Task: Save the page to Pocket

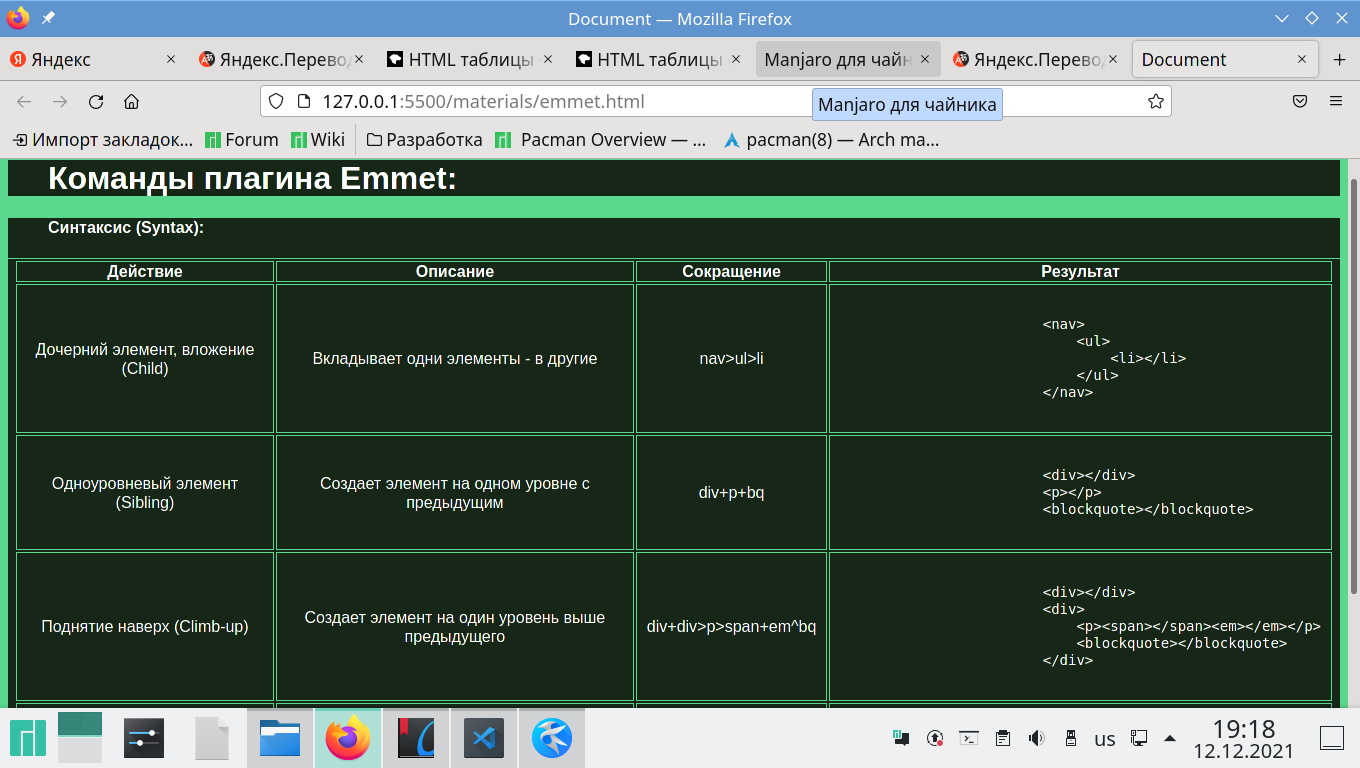Action: pyautogui.click(x=1300, y=101)
